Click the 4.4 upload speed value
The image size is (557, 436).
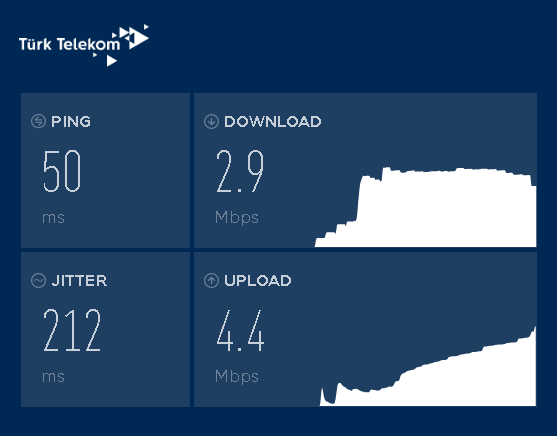(240, 330)
